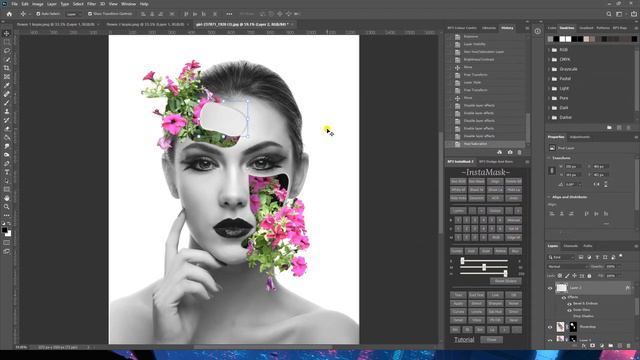Click Create new document from state icon
Image resolution: width=640 pixels, height=360 pixels.
(500, 152)
